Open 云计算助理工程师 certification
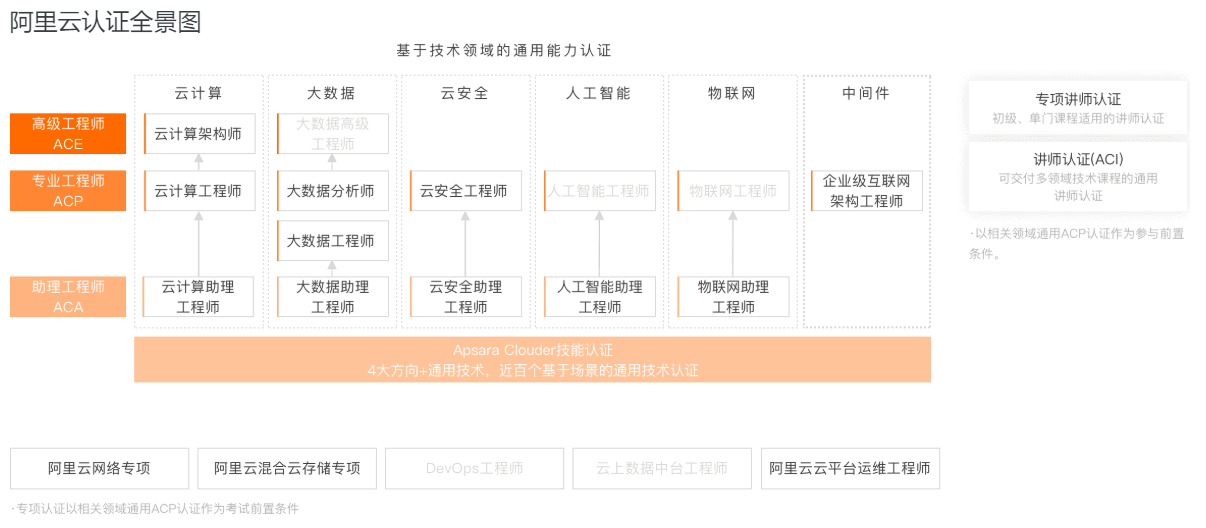 [199, 297]
